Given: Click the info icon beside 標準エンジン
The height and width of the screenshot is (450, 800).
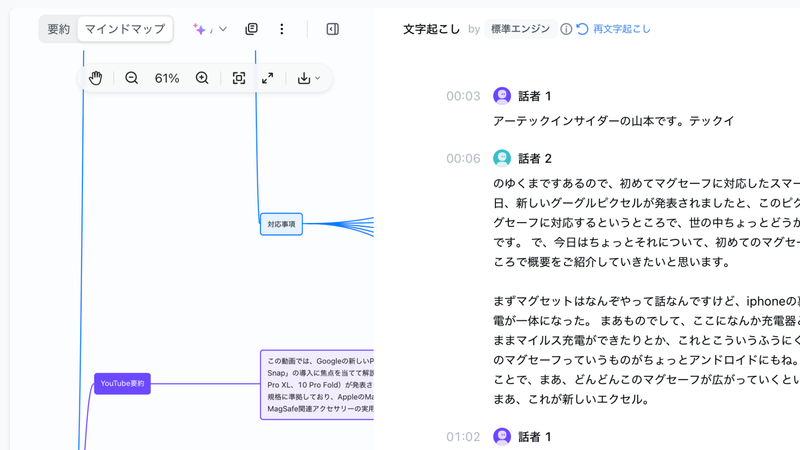Looking at the screenshot, I should 566,29.
